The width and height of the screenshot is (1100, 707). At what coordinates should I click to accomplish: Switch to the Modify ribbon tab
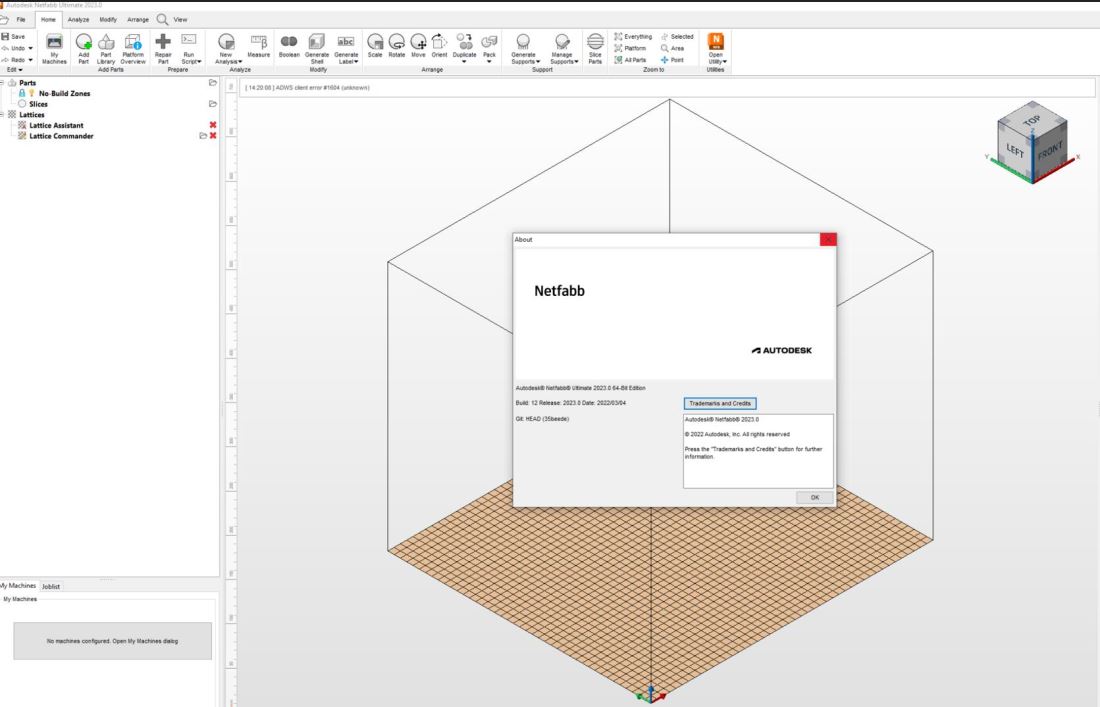coord(108,20)
